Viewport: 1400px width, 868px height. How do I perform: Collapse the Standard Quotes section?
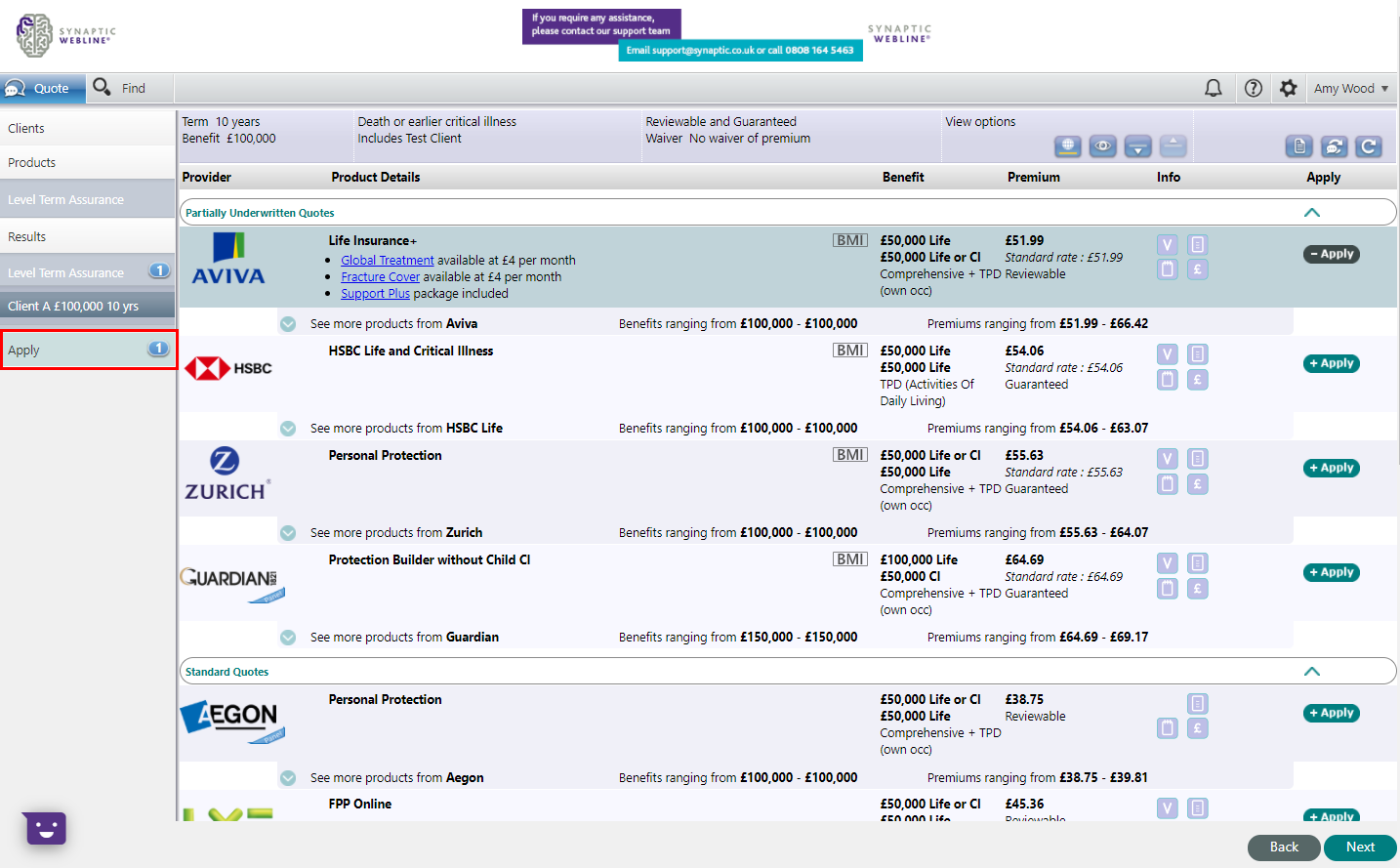point(1312,672)
